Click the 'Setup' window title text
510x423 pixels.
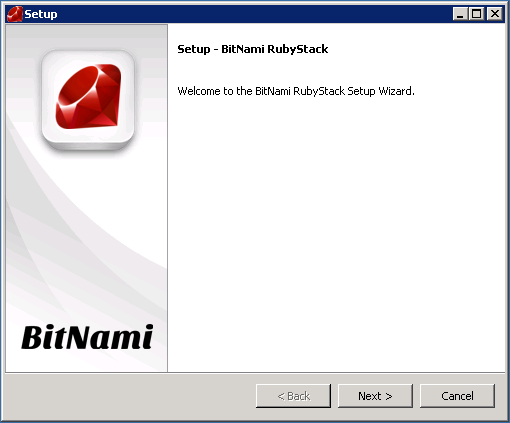[41, 14]
